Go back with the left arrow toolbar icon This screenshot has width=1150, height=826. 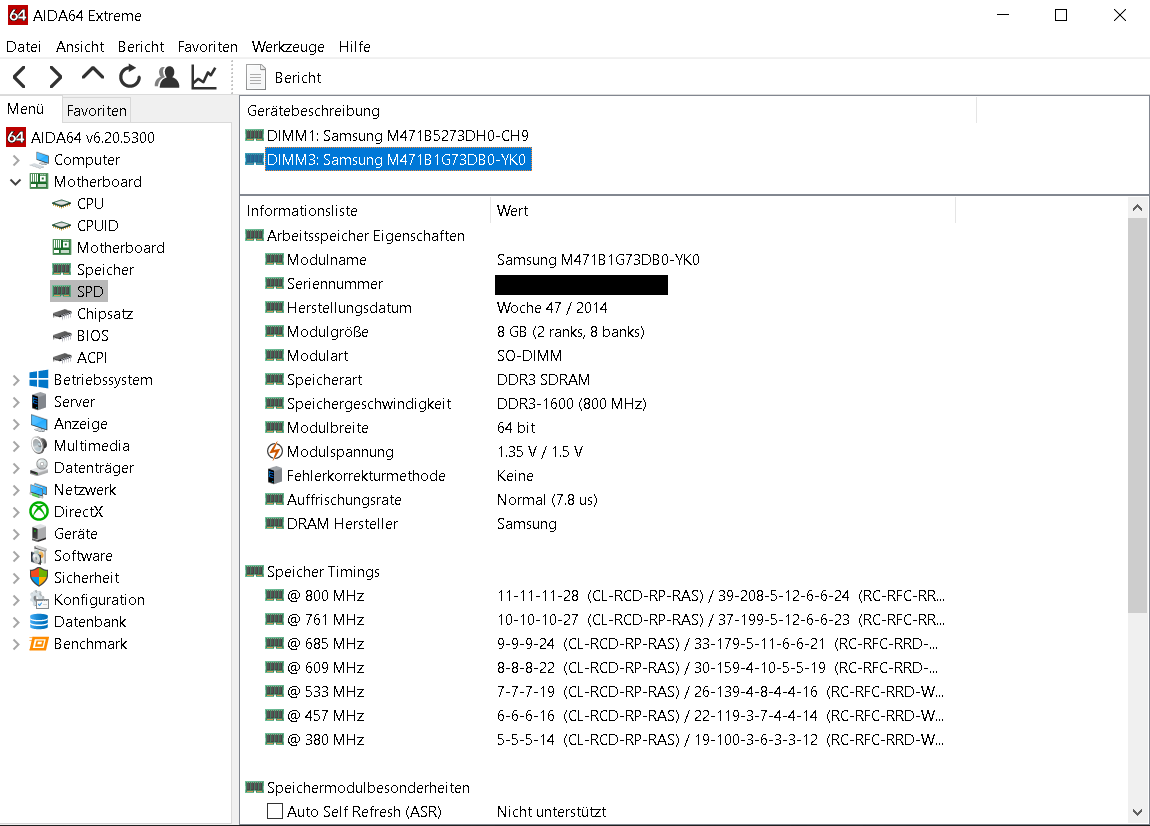[x=20, y=77]
